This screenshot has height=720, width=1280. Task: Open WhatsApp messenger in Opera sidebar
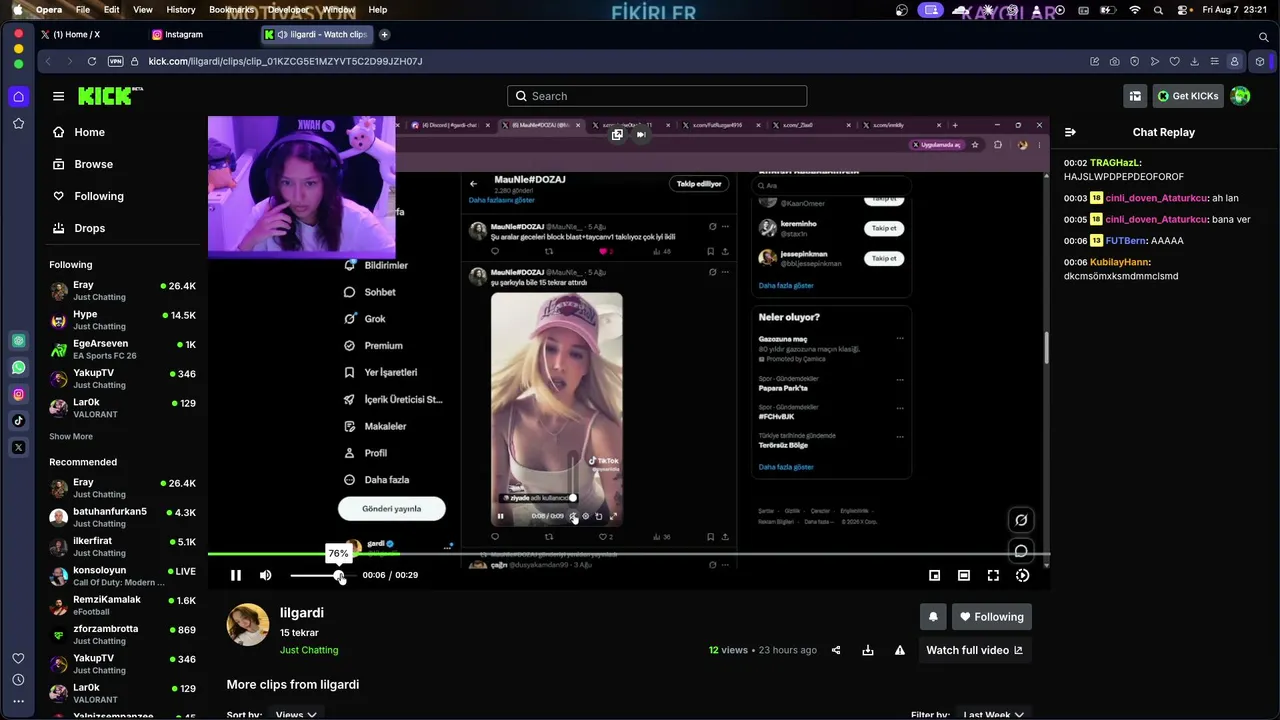[18, 368]
